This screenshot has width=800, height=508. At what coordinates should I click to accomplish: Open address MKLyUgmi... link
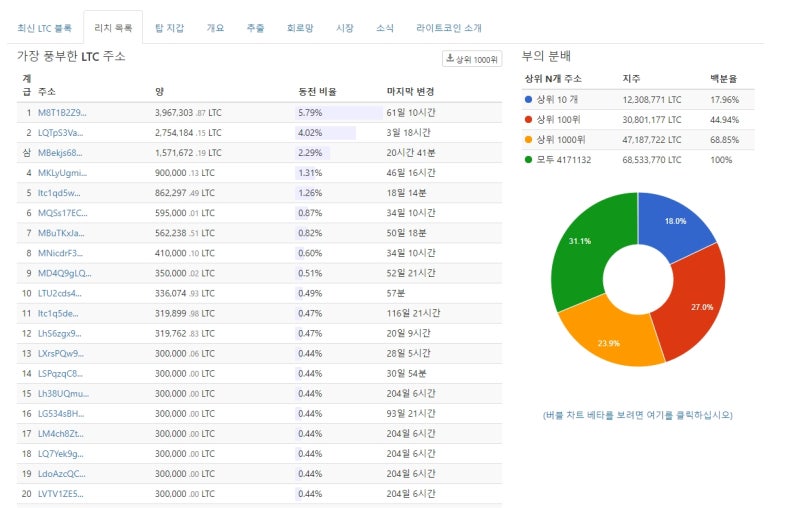click(x=62, y=173)
